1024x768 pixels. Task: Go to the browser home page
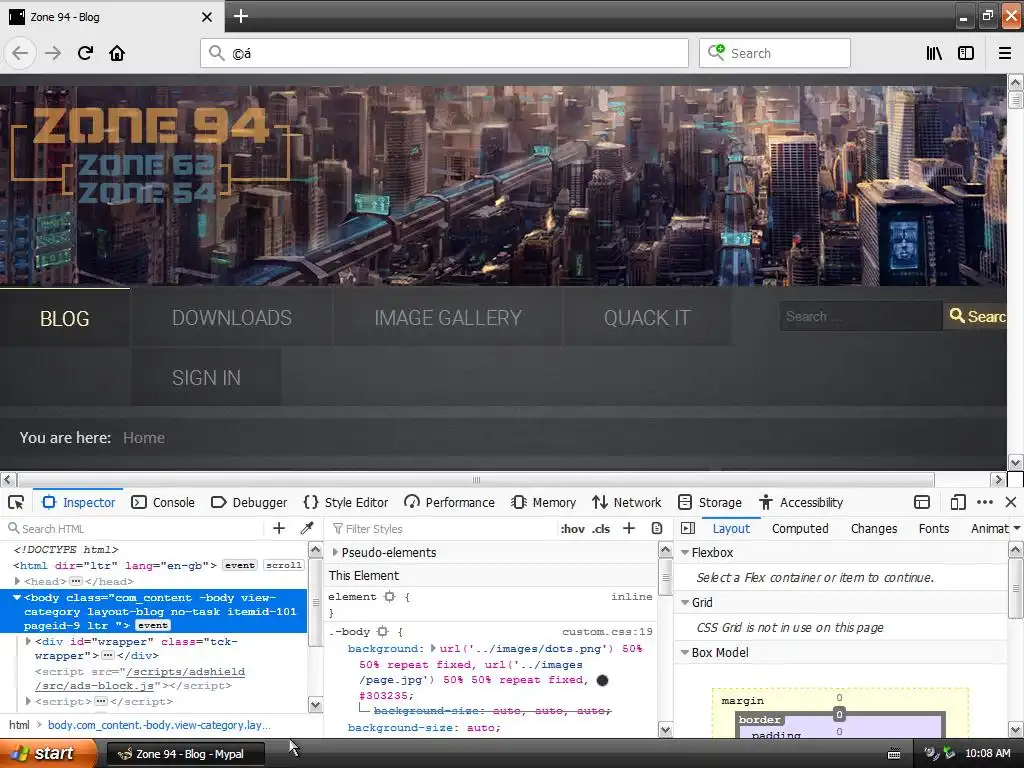117,53
